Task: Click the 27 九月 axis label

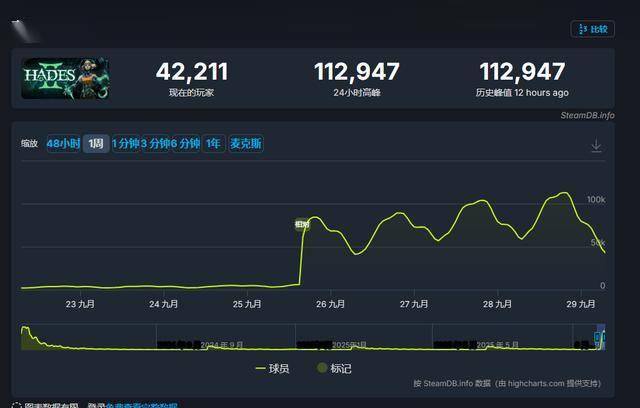Action: point(414,304)
